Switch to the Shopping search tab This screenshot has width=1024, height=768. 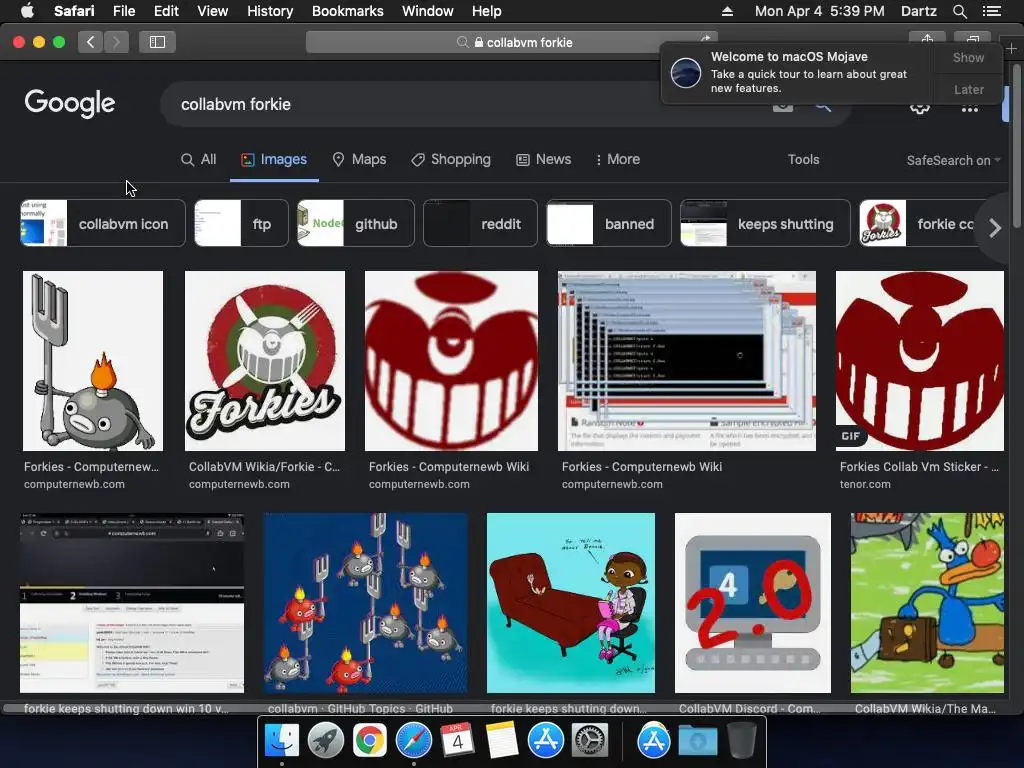pyautogui.click(x=451, y=159)
